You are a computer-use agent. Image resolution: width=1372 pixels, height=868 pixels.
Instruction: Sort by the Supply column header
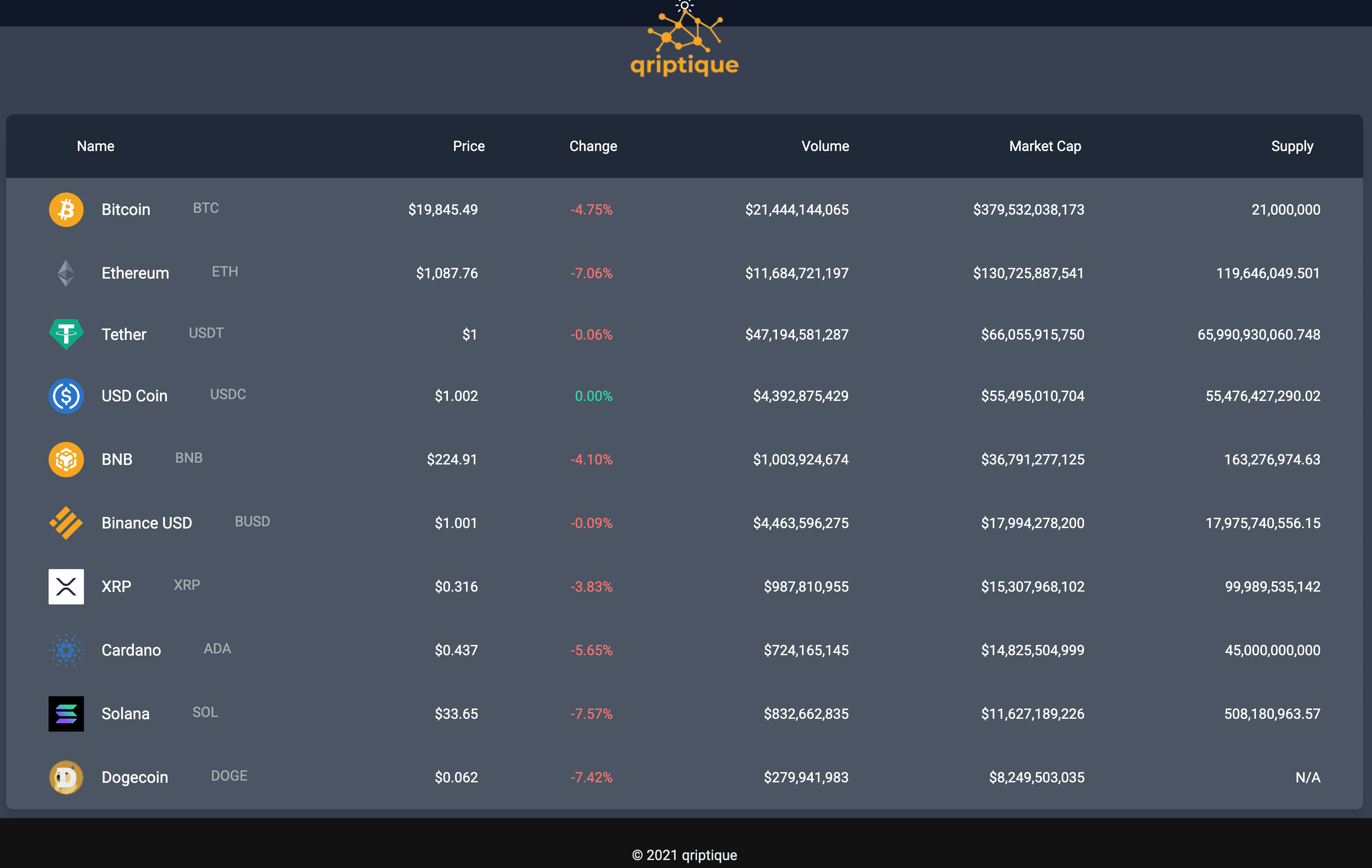click(x=1292, y=147)
